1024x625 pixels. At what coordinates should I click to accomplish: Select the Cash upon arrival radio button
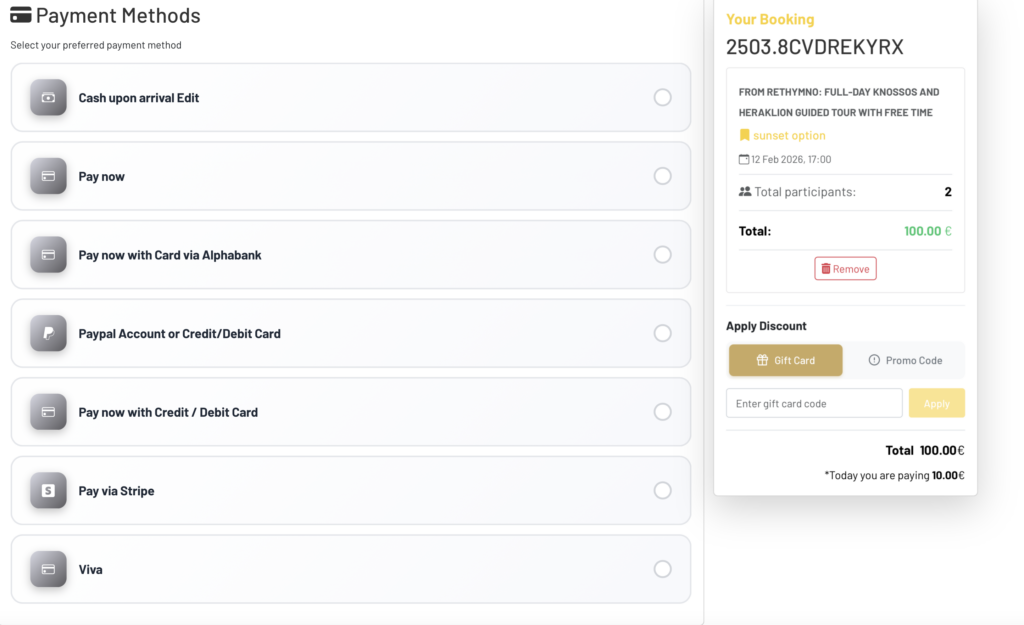662,98
